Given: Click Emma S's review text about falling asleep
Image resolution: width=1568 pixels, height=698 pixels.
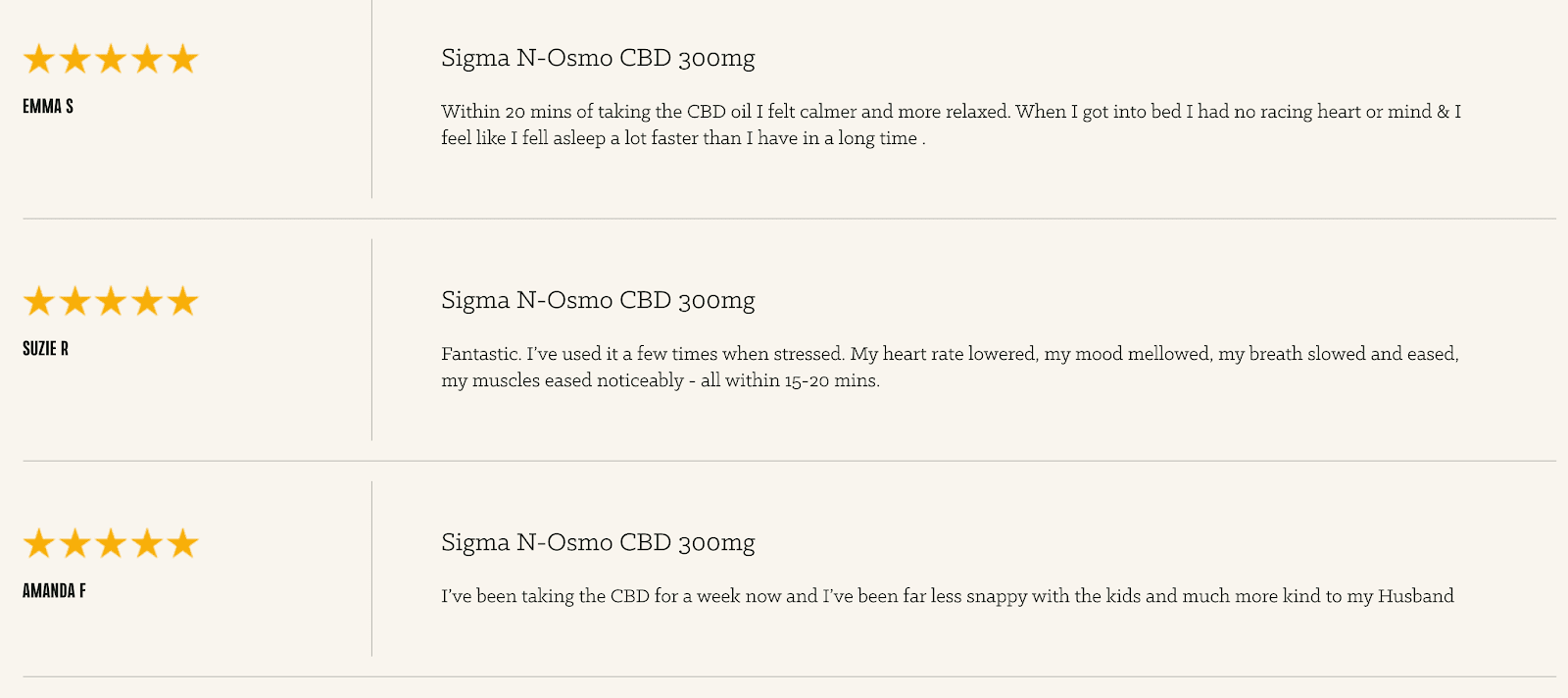Looking at the screenshot, I should [951, 125].
